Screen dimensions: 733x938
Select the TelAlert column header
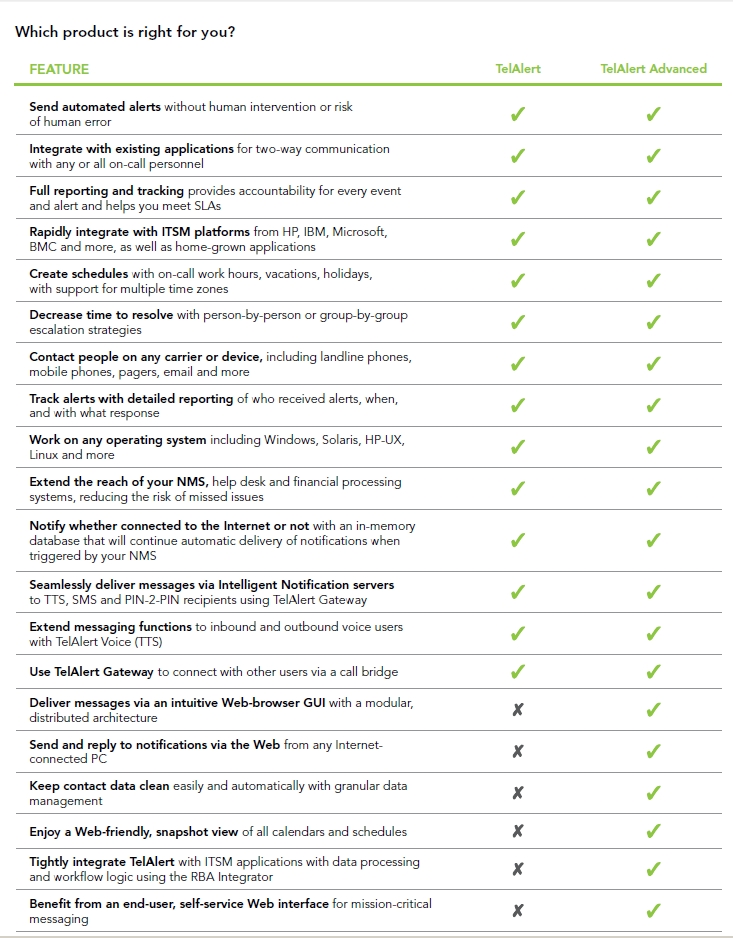coord(518,69)
